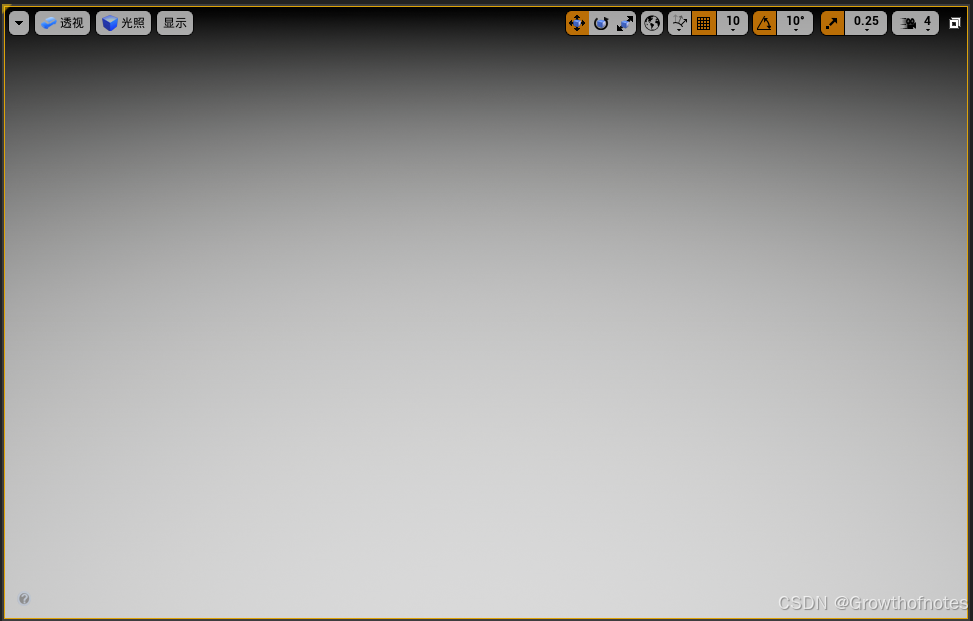
Task: Maximize or restore the viewport
Action: click(955, 23)
